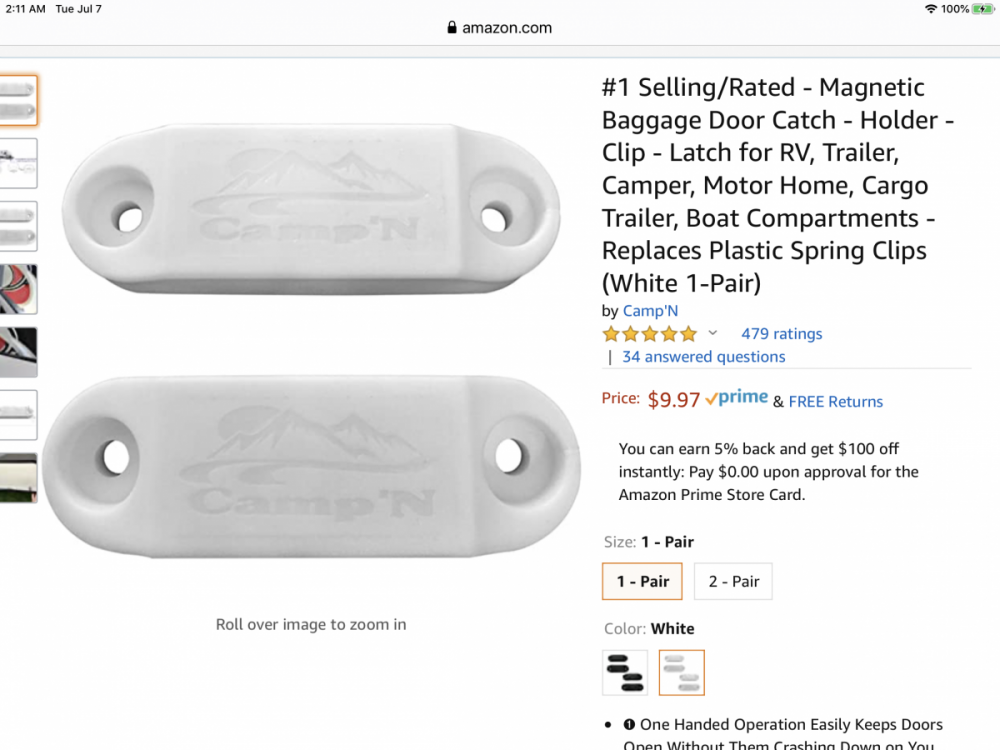The image size is (1000, 750).
Task: Show the last thumbnail in the list
Action: tap(18, 478)
